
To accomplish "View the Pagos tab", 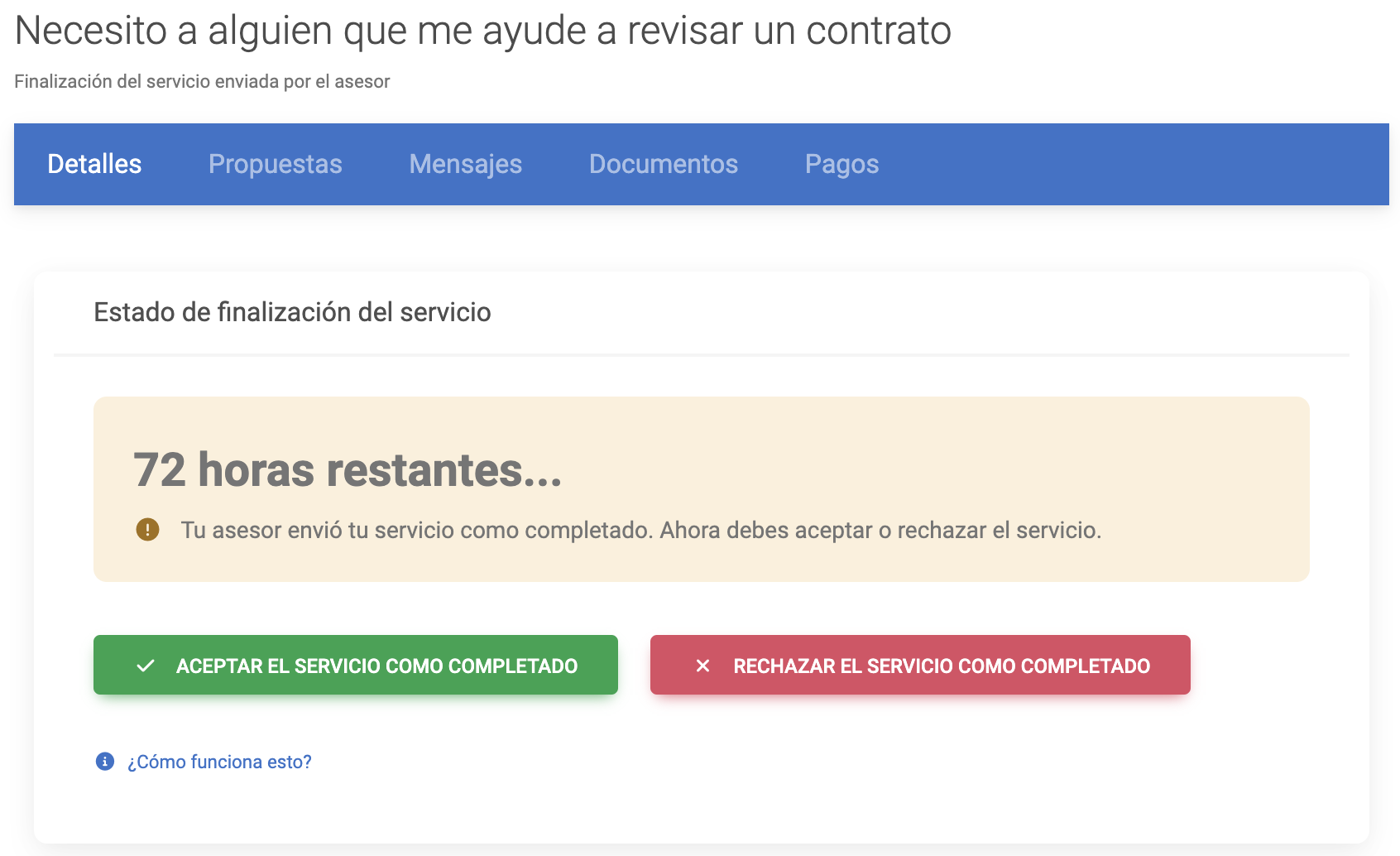I will [841, 164].
